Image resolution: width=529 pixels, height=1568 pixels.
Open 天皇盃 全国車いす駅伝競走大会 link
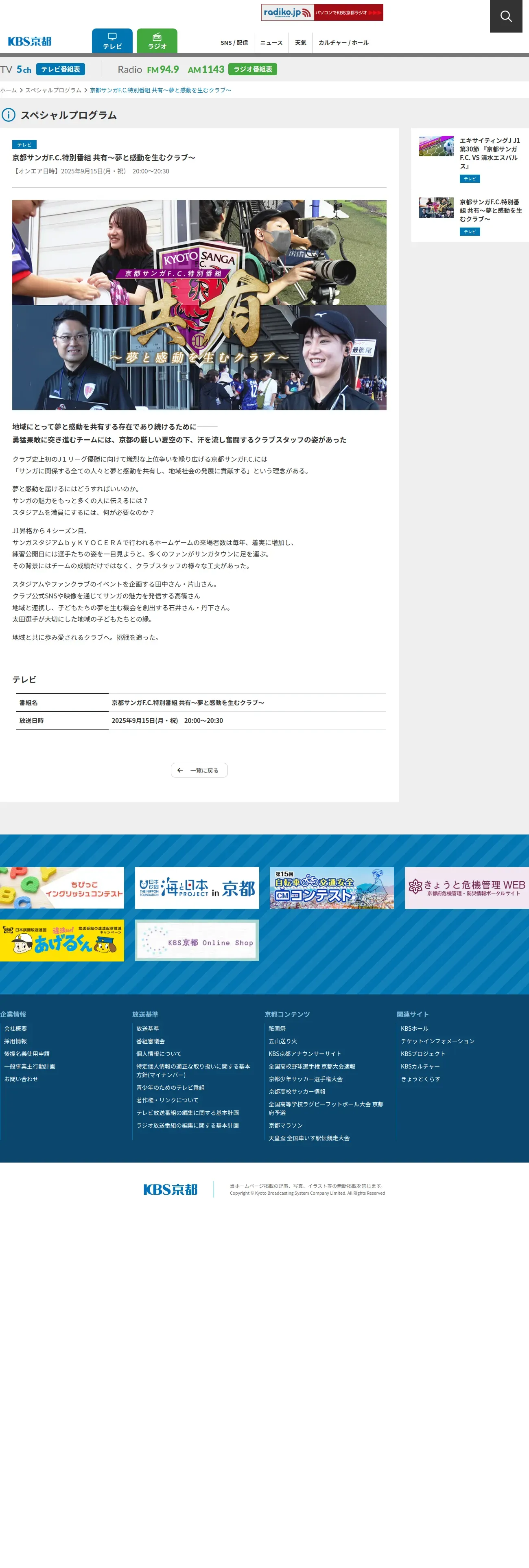coord(309,1138)
